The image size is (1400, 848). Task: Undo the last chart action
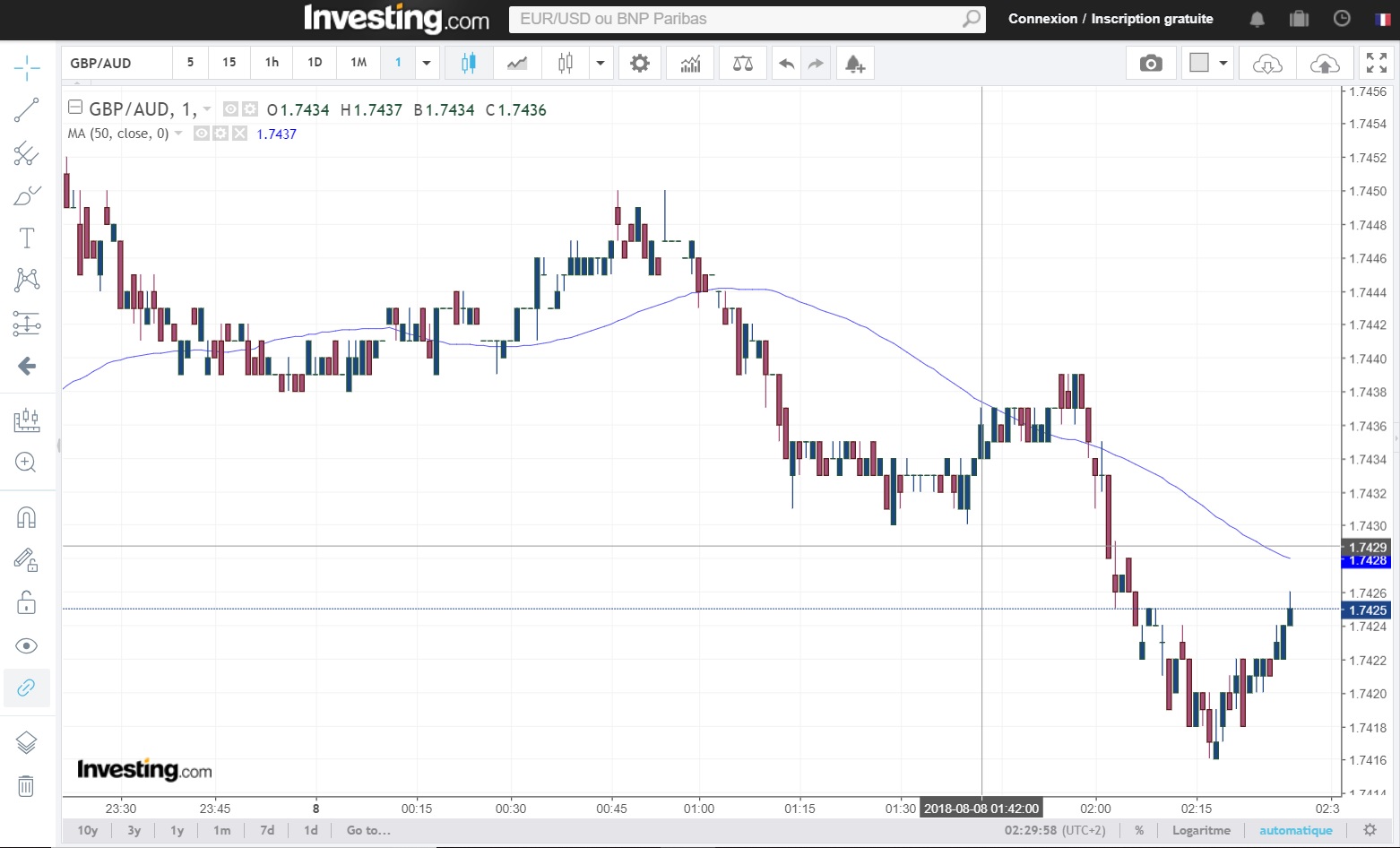pos(786,63)
